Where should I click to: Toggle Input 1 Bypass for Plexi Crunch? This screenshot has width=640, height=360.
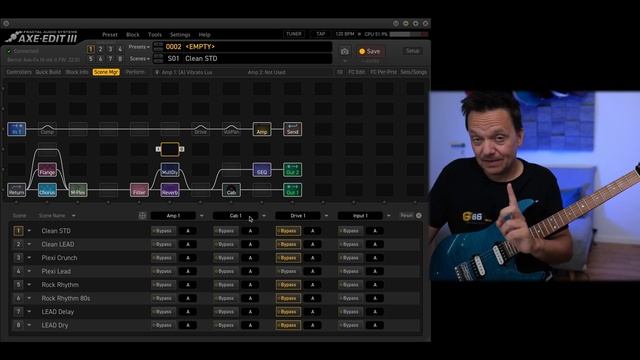350,258
